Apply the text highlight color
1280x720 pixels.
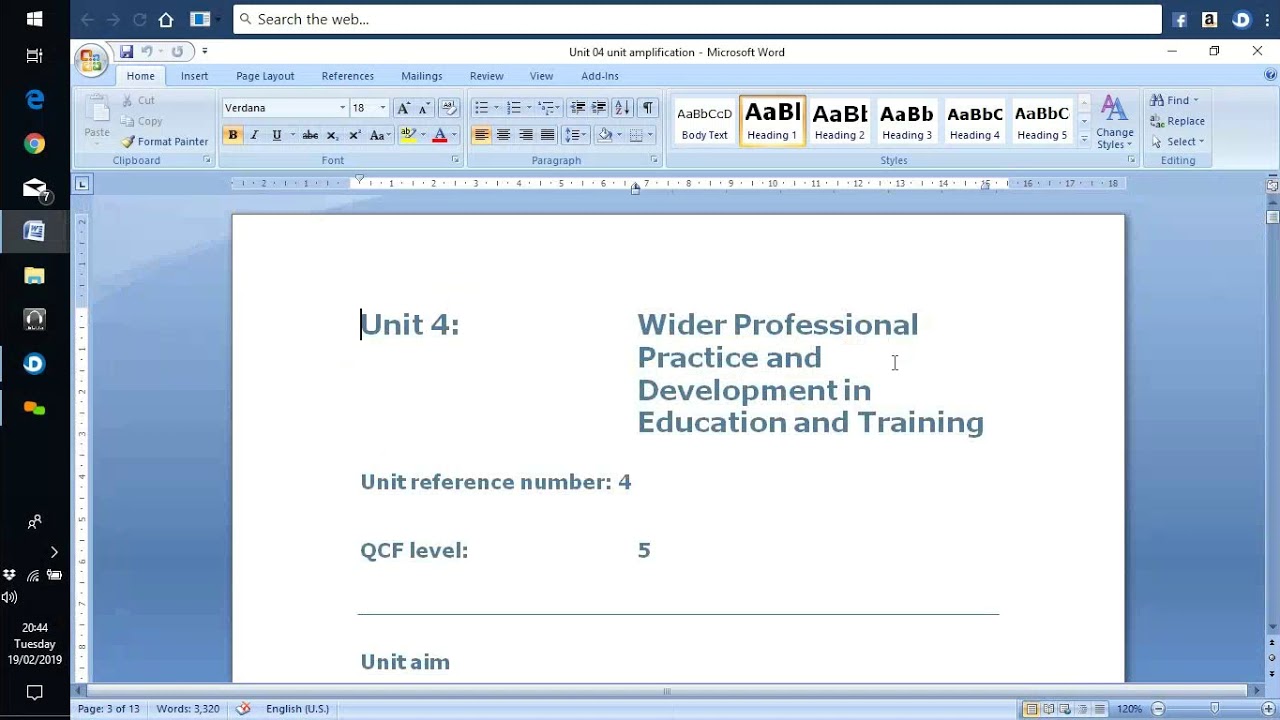click(407, 135)
